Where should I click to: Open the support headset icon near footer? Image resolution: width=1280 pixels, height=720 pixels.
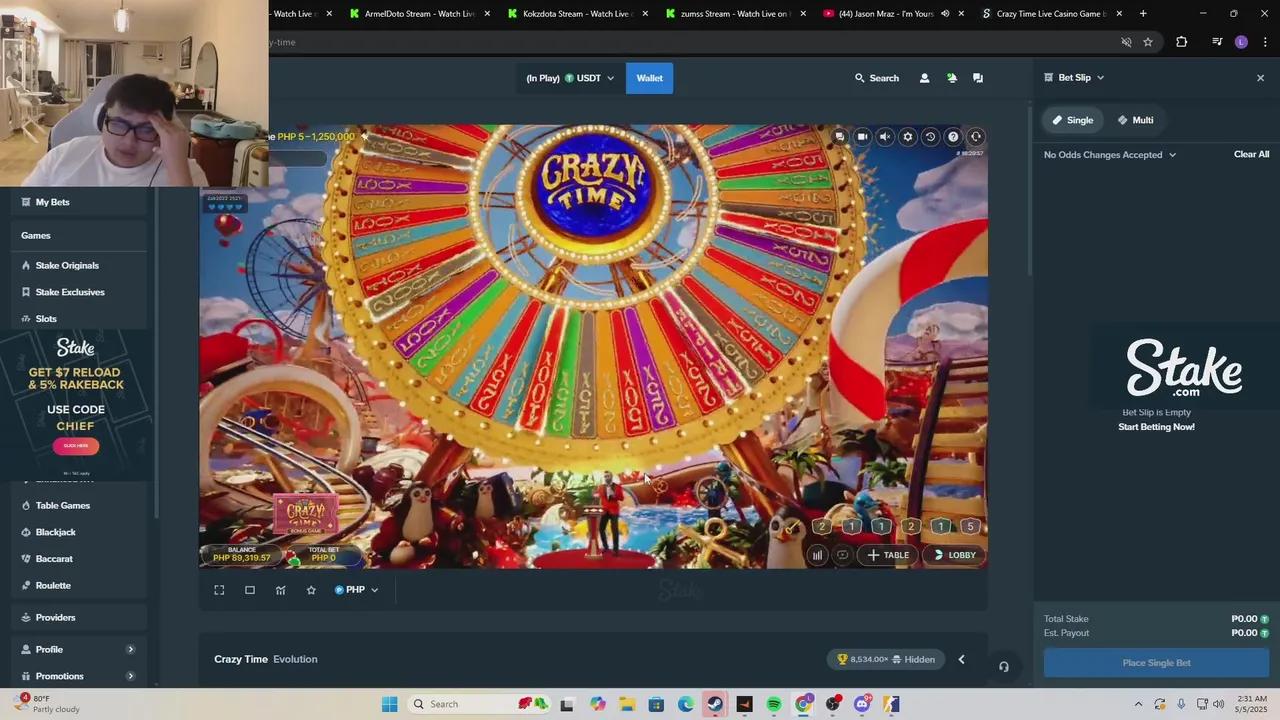(x=1004, y=667)
